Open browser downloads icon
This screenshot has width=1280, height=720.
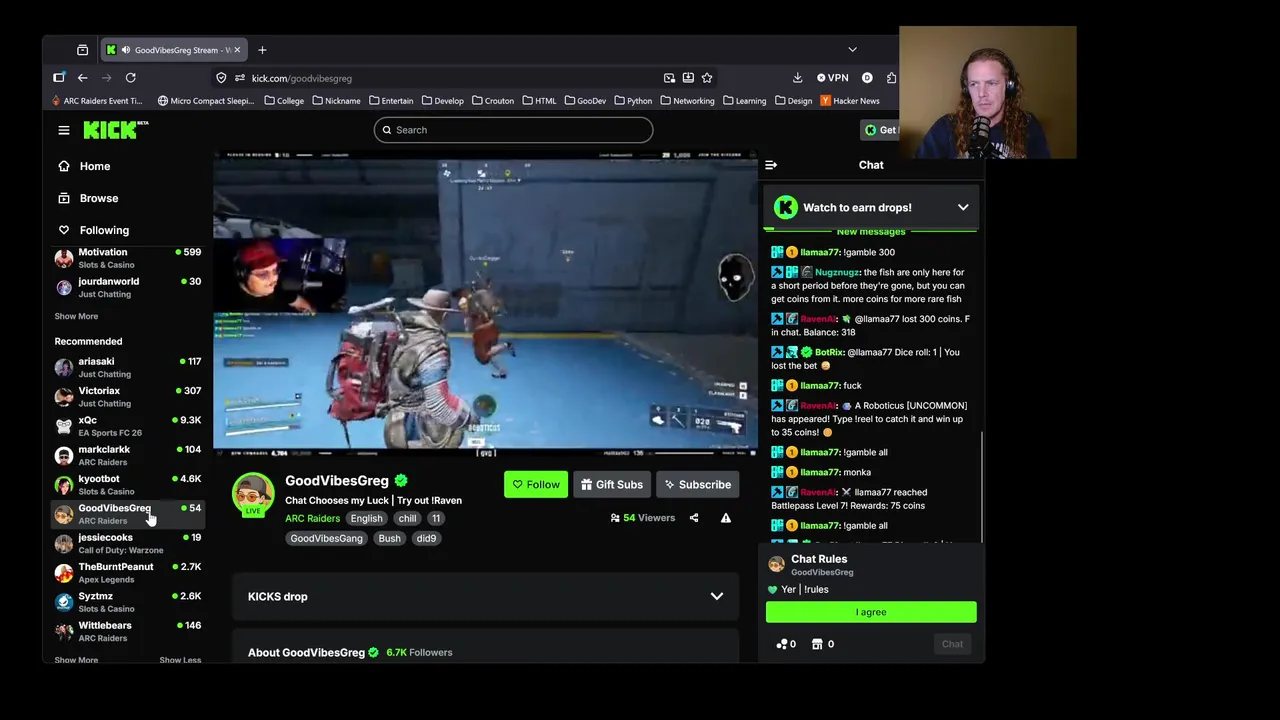797,78
